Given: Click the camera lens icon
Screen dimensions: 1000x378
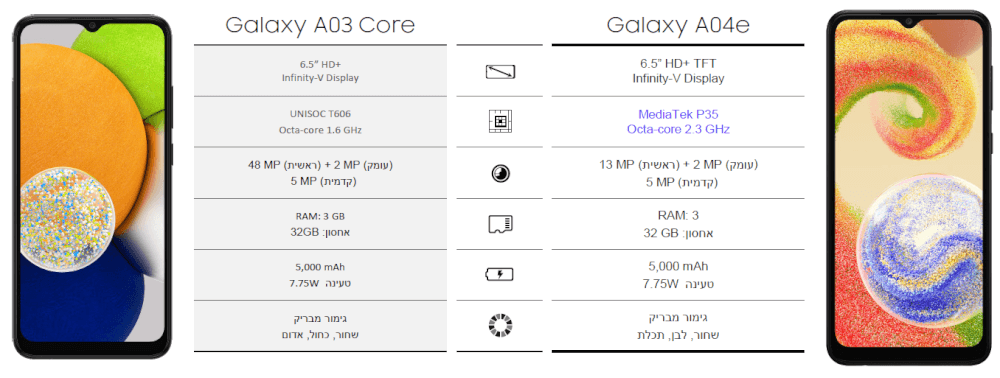Looking at the screenshot, I should coord(500,173).
